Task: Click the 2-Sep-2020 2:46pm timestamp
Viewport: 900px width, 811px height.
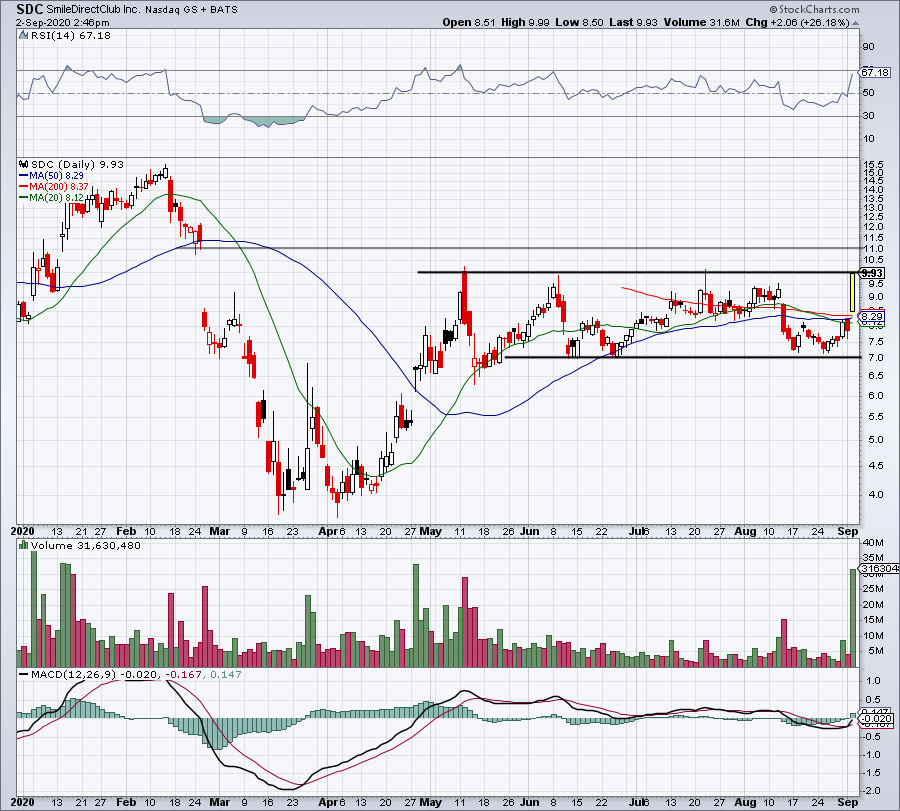Action: click(62, 23)
